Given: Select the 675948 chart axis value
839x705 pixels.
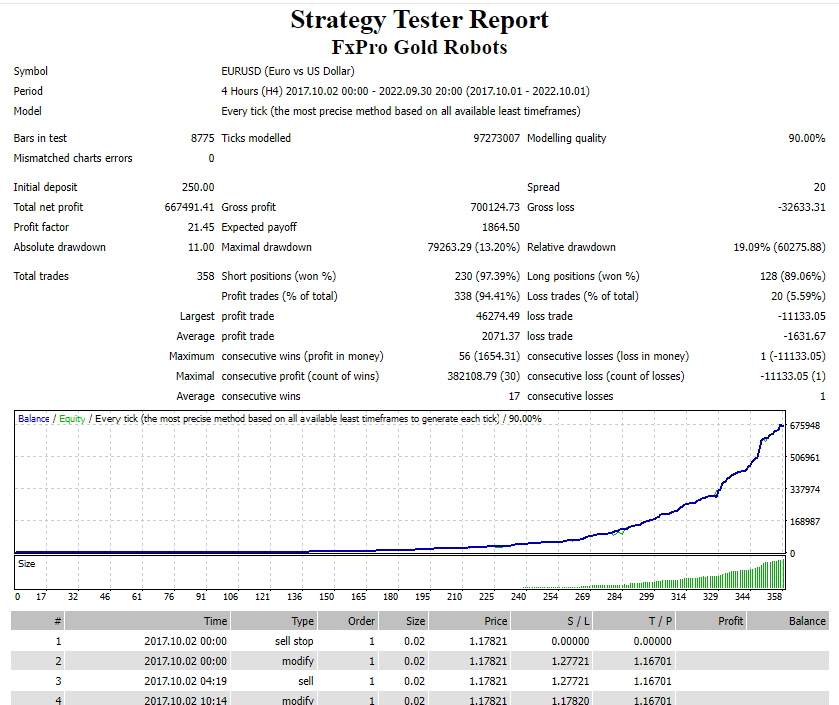Looking at the screenshot, I should [x=805, y=426].
